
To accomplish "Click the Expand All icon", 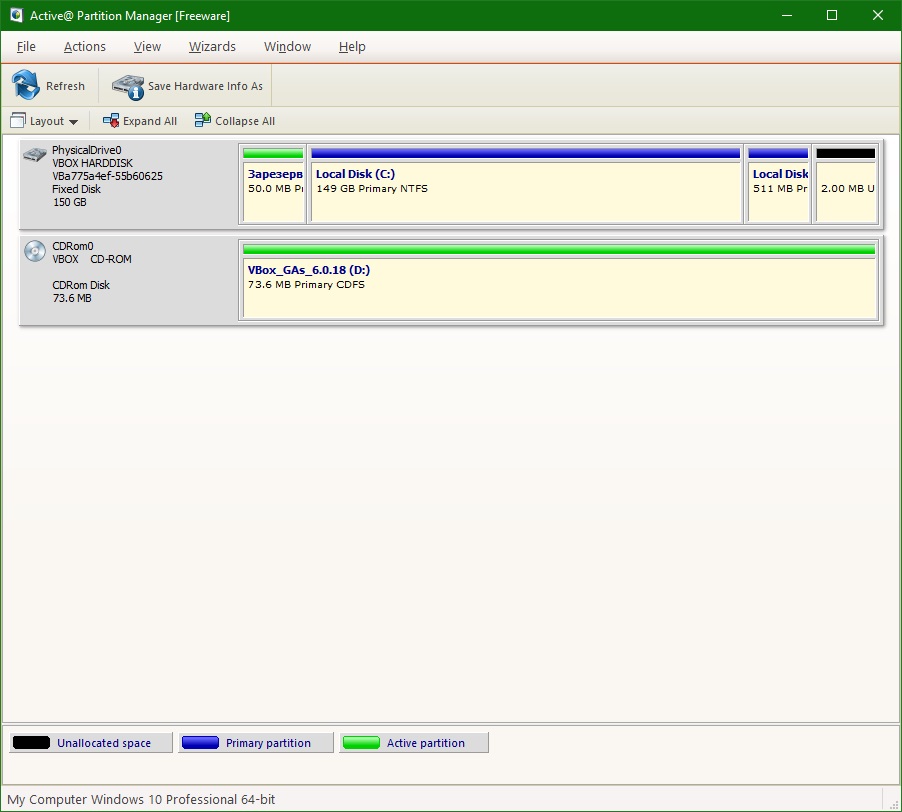I will click(109, 120).
